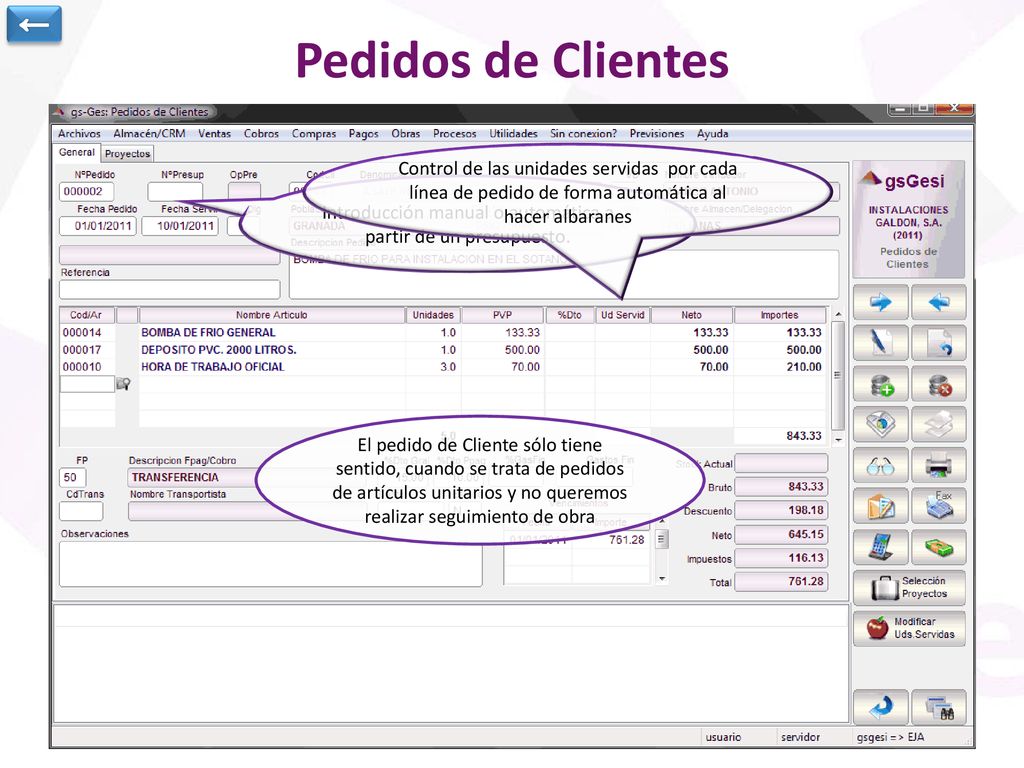This screenshot has width=1024, height=768.
Task: Click the Total value 761.28 field
Action: tap(781, 581)
